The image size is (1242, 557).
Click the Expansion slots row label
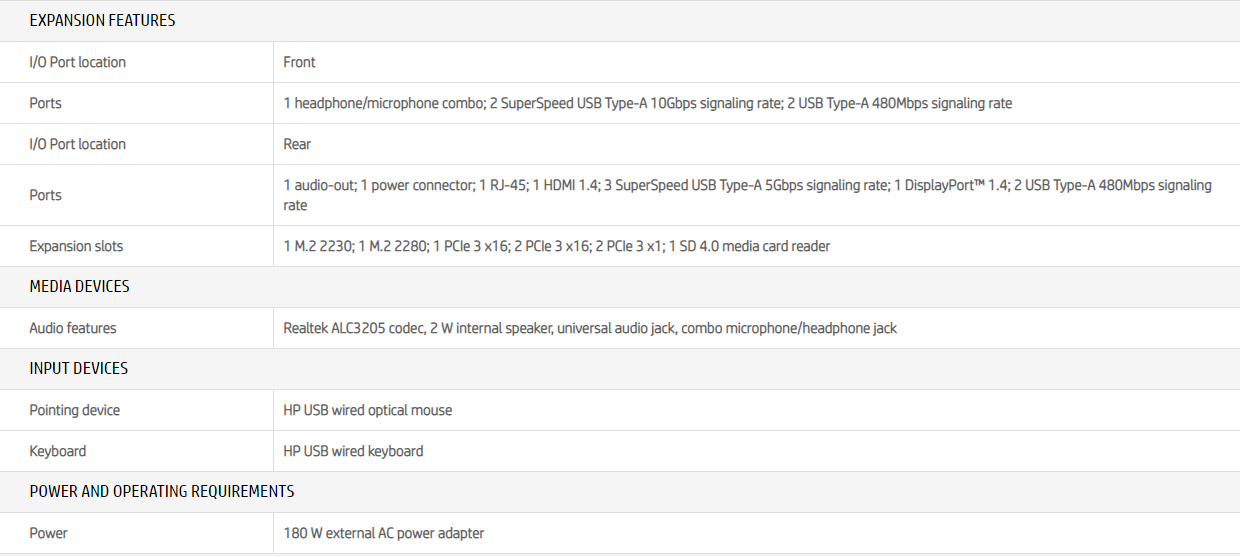(76, 246)
